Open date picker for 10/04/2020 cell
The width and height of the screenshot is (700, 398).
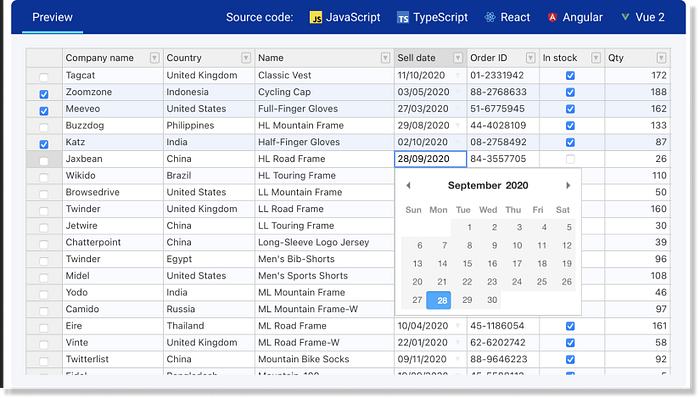click(458, 326)
